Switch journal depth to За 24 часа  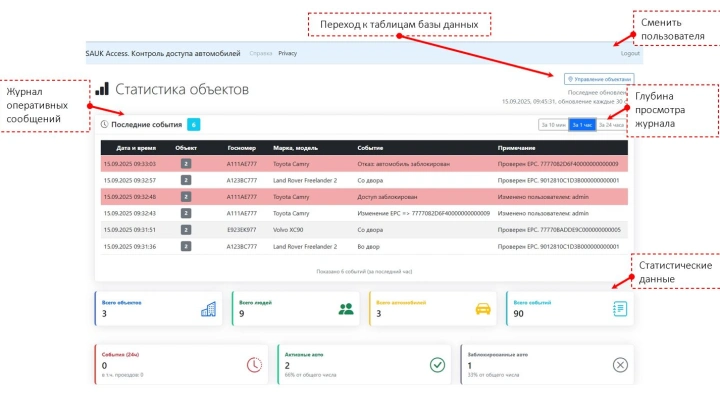tap(612, 125)
